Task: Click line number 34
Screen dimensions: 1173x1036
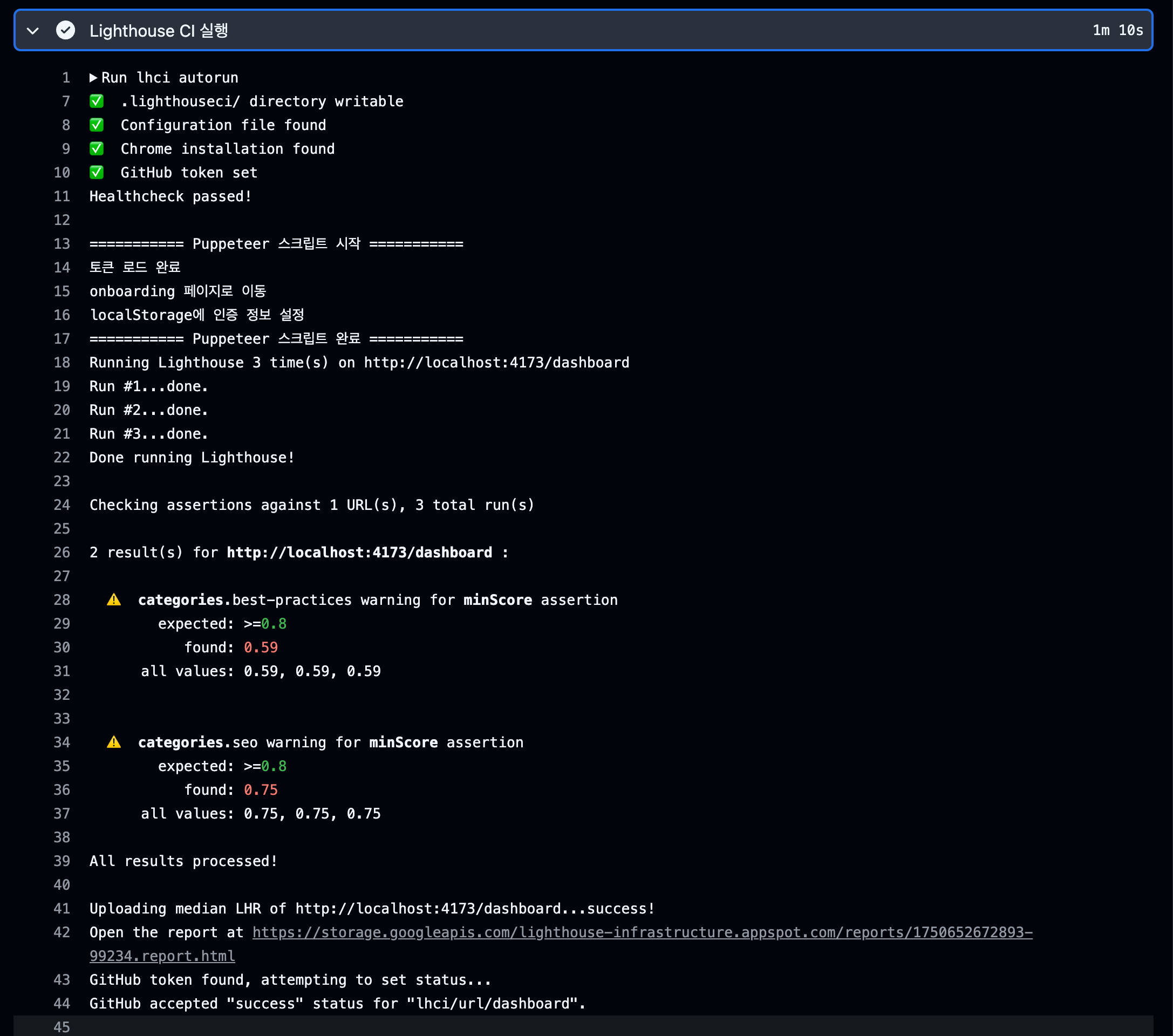Action: (62, 742)
